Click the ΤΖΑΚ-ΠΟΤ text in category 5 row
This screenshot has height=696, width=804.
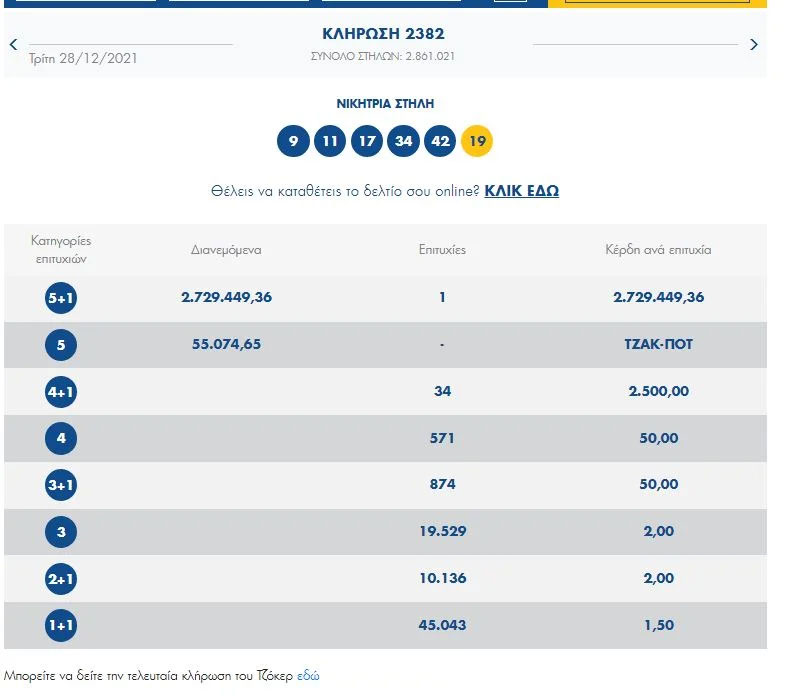click(x=658, y=344)
